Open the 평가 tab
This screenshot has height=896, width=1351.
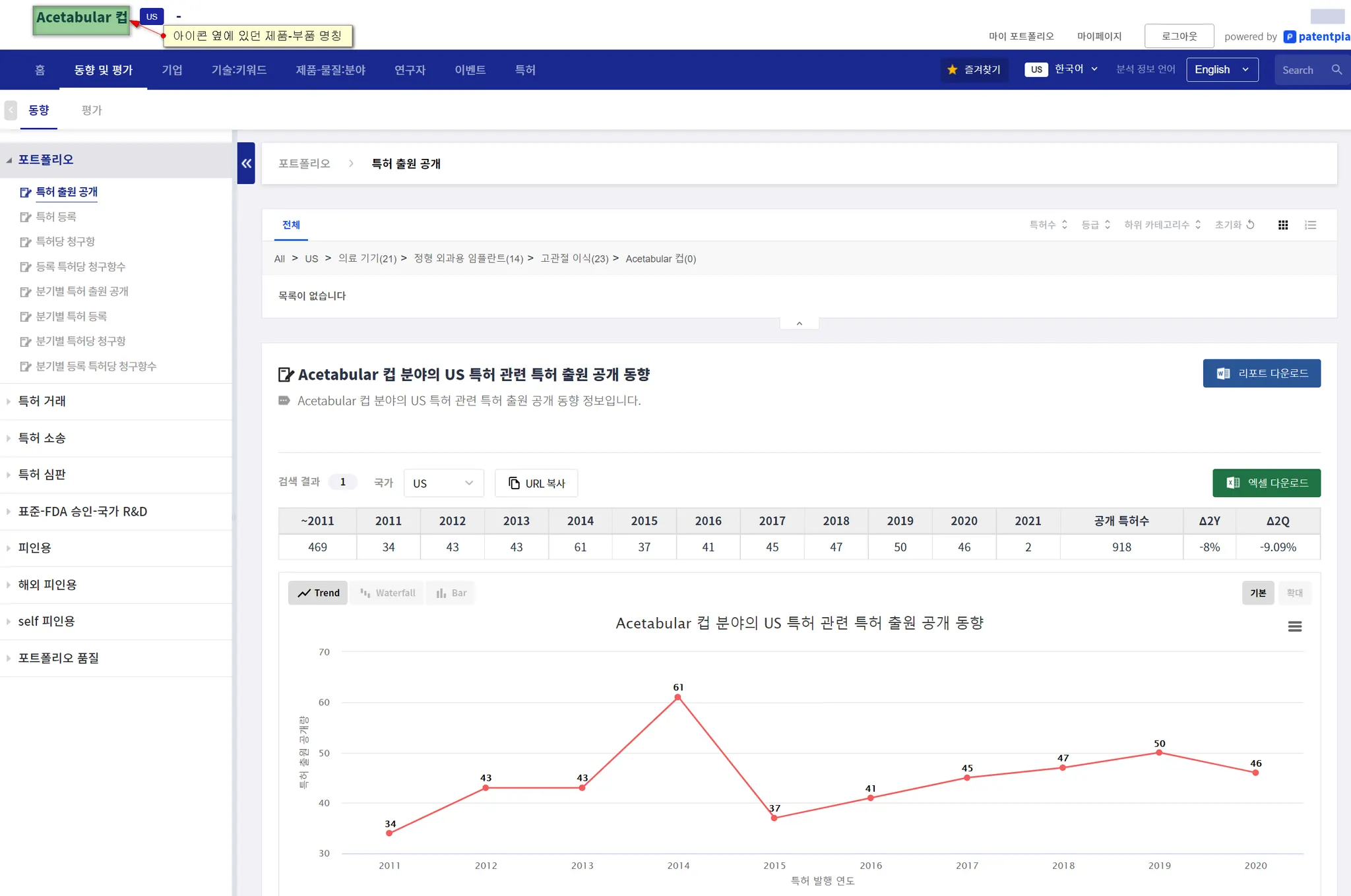pos(92,110)
